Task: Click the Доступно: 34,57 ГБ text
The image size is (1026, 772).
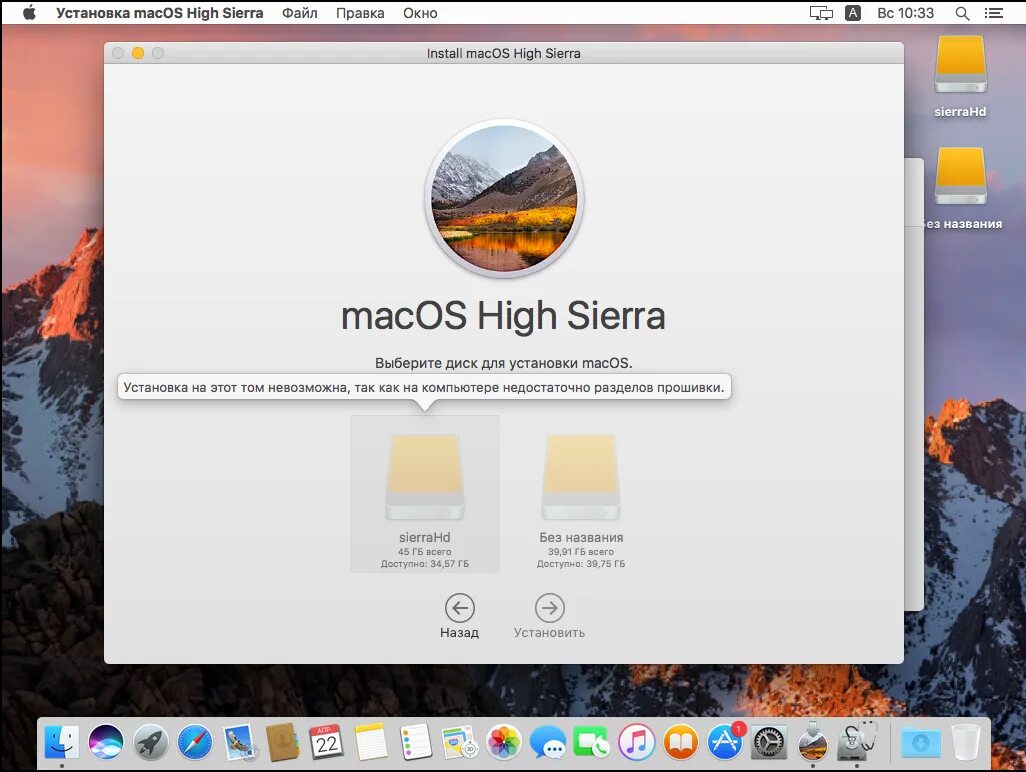Action: [425, 563]
